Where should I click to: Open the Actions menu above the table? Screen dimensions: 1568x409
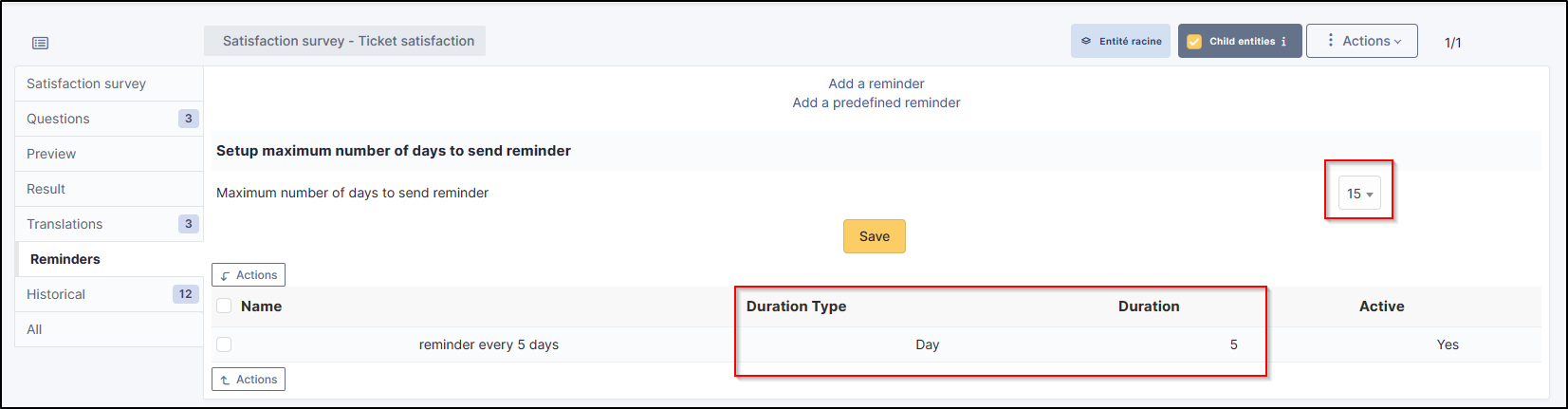click(x=249, y=275)
